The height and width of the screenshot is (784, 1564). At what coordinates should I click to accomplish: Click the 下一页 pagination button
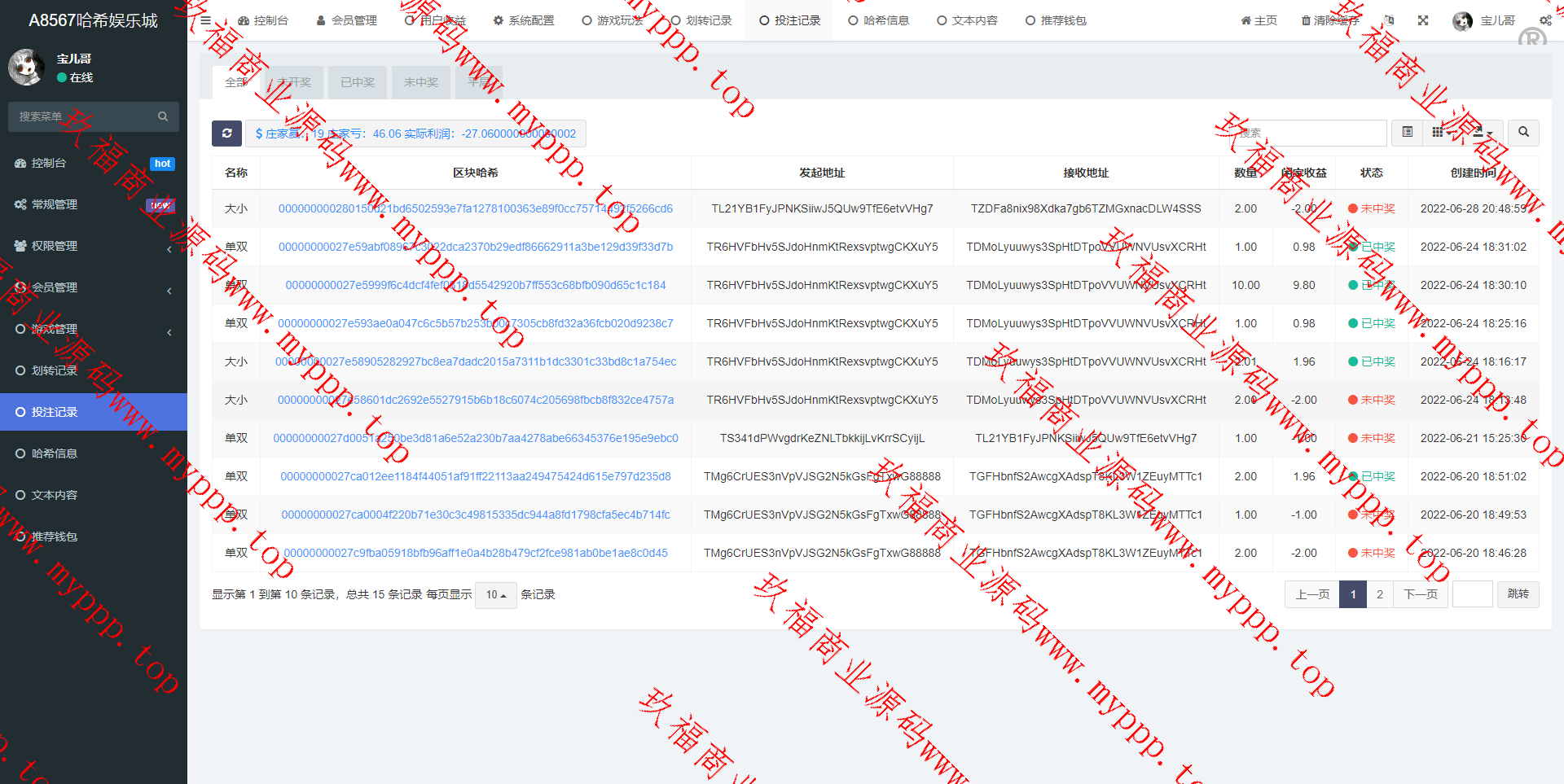[x=1421, y=594]
